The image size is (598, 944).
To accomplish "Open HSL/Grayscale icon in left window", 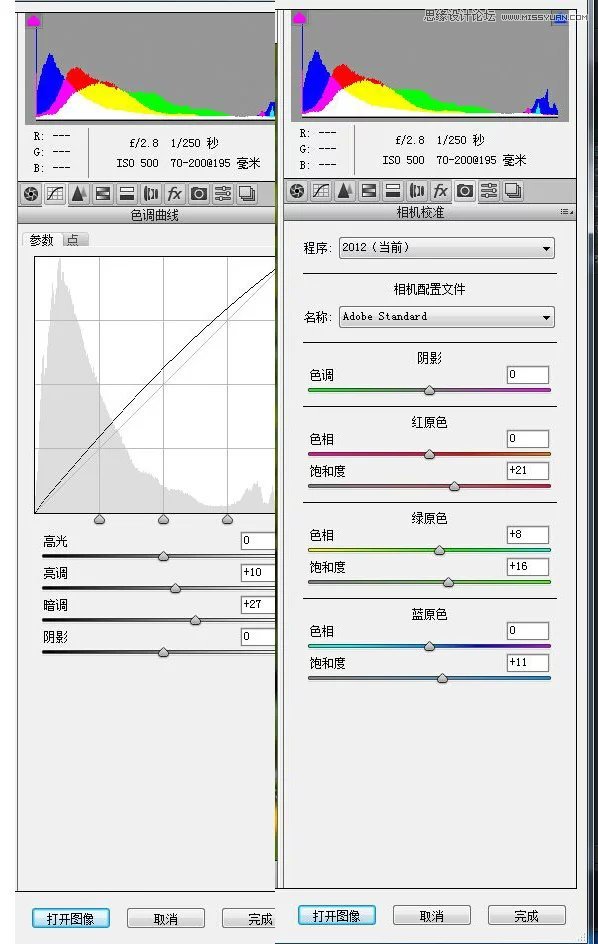I will [103, 194].
